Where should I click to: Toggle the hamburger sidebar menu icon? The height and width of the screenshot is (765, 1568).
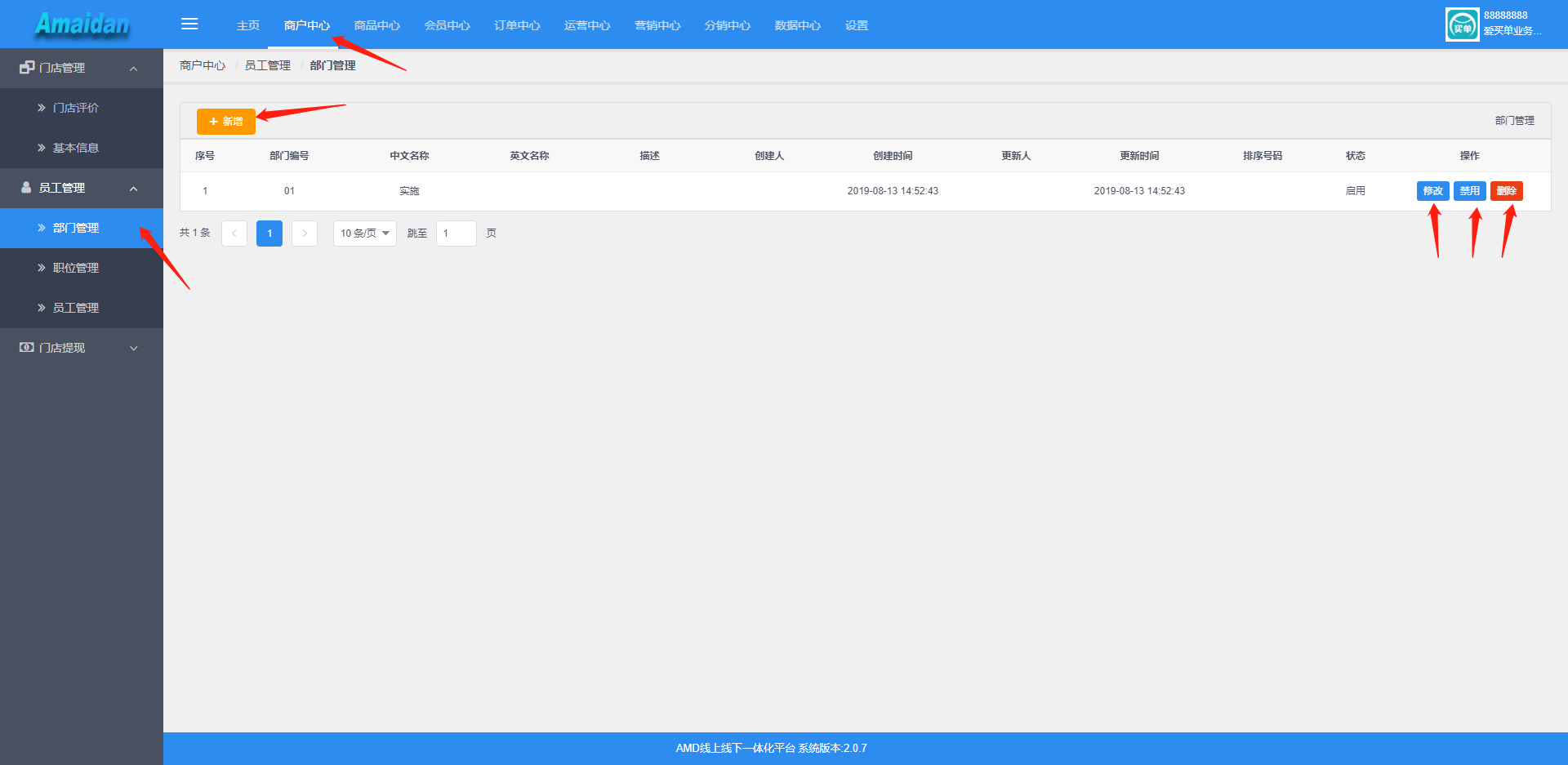point(189,24)
